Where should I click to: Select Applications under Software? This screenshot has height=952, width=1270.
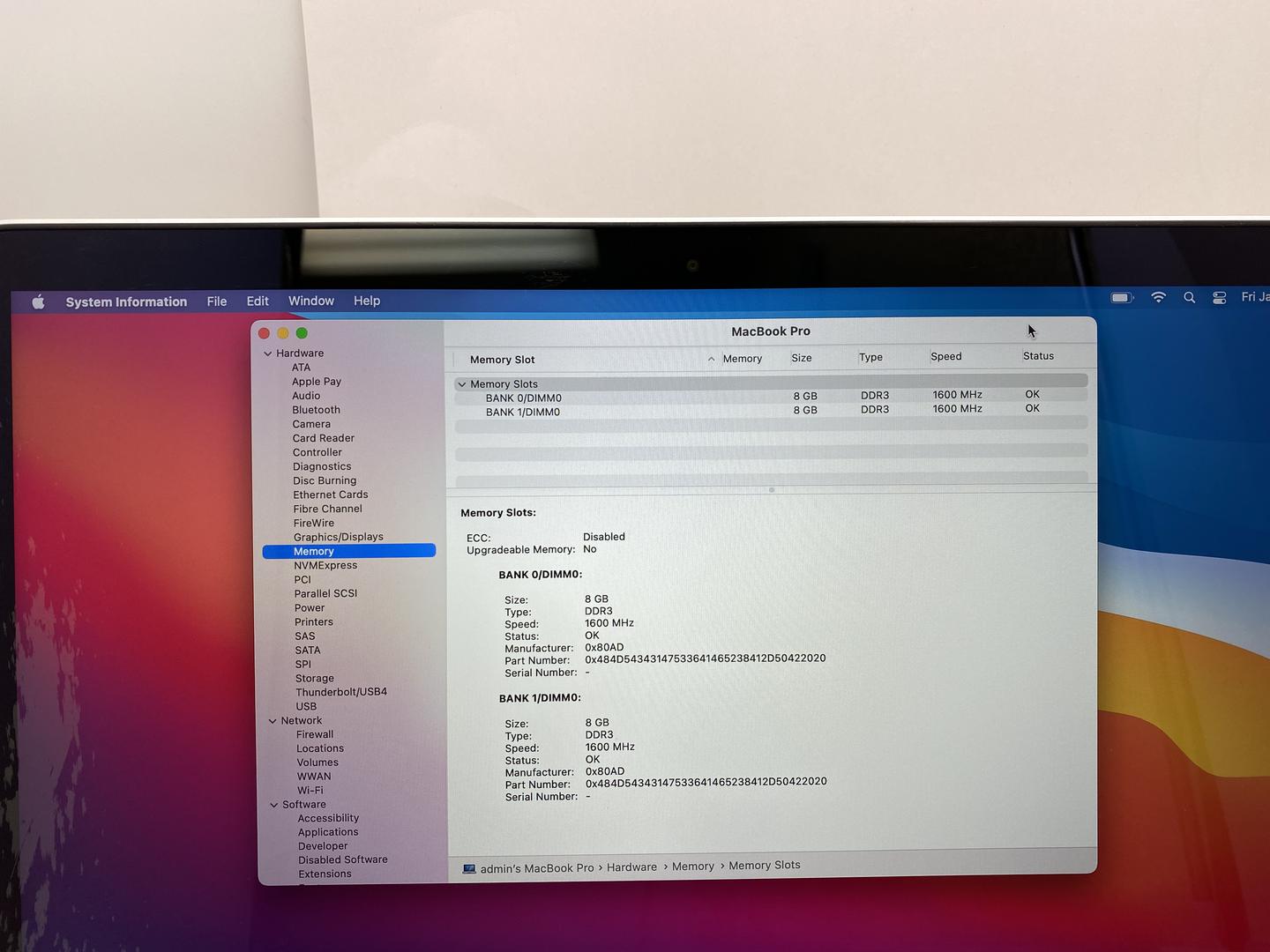[328, 832]
